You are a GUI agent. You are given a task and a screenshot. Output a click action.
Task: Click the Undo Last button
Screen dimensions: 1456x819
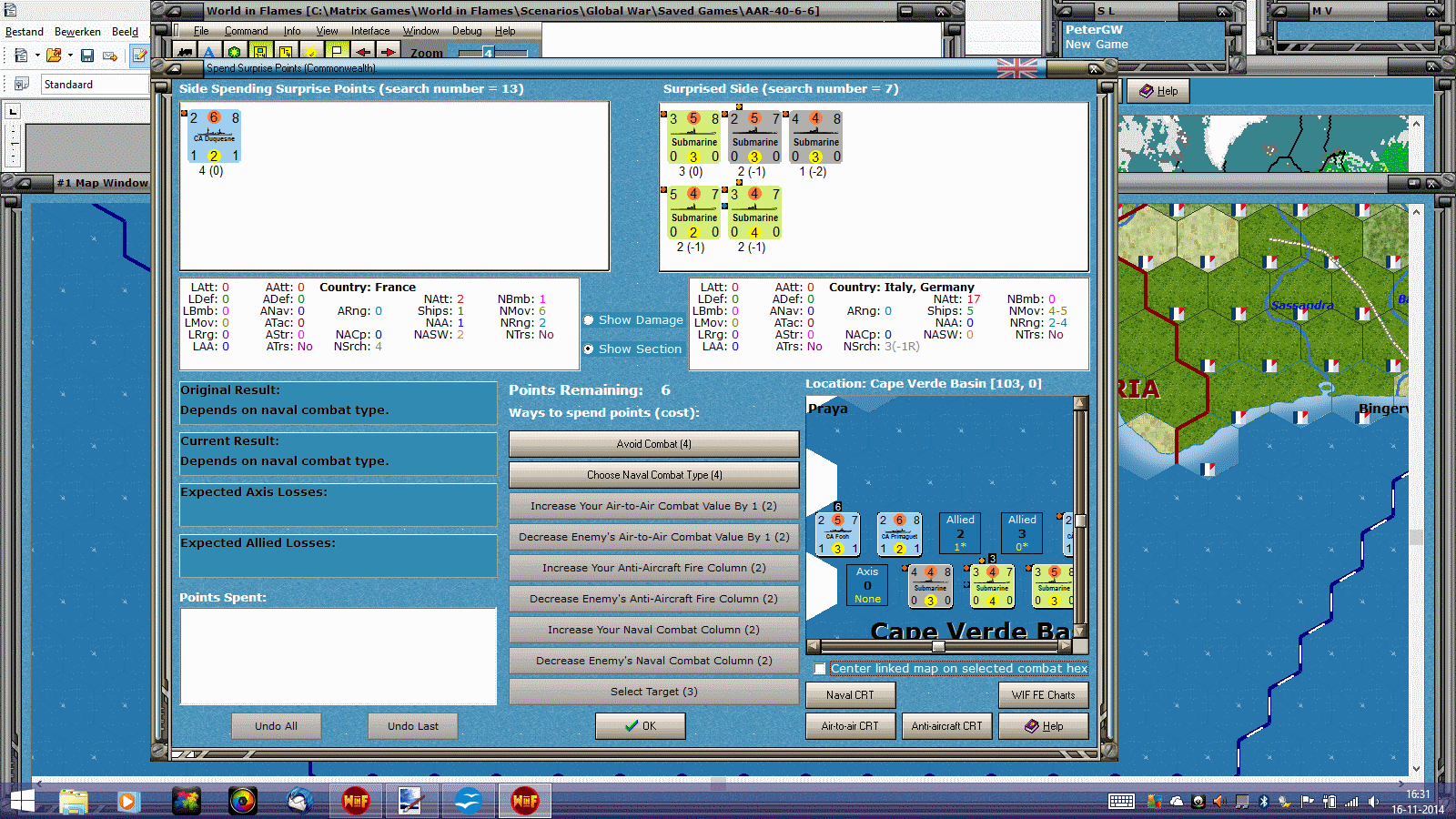[x=412, y=726]
